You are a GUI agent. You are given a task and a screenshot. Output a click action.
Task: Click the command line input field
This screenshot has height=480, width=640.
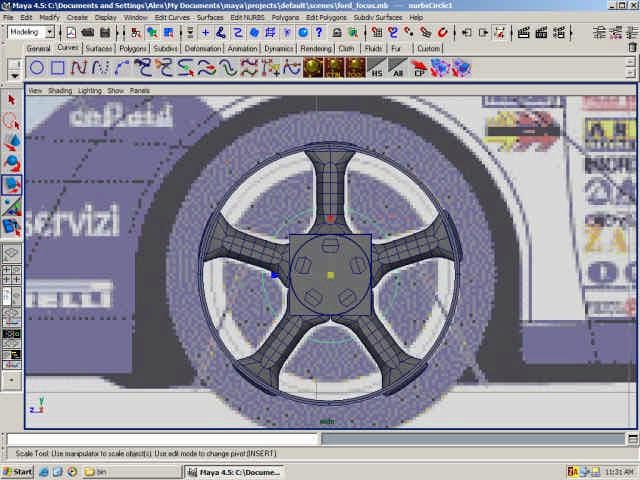tap(162, 439)
